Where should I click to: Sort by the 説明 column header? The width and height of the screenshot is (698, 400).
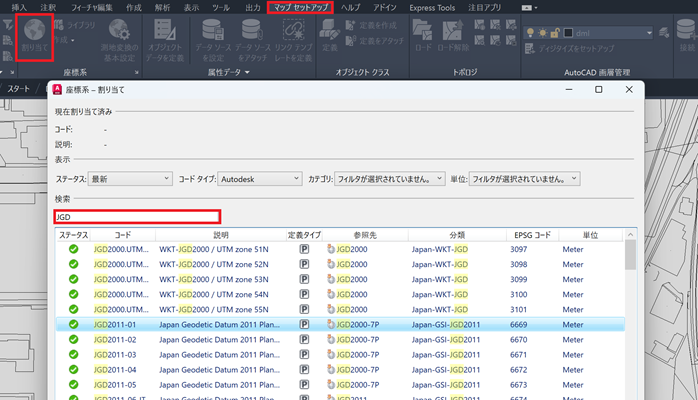coord(221,235)
